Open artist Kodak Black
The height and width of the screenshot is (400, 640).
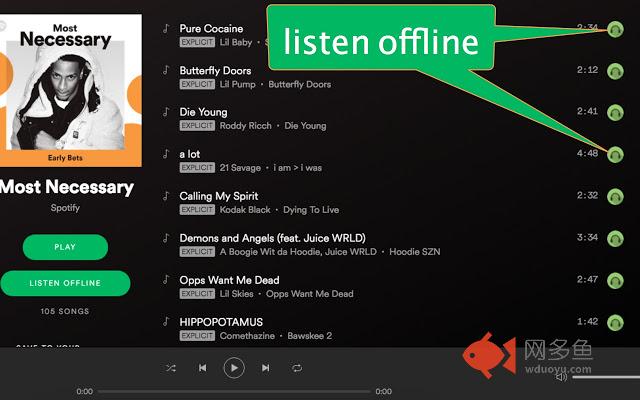pos(245,210)
